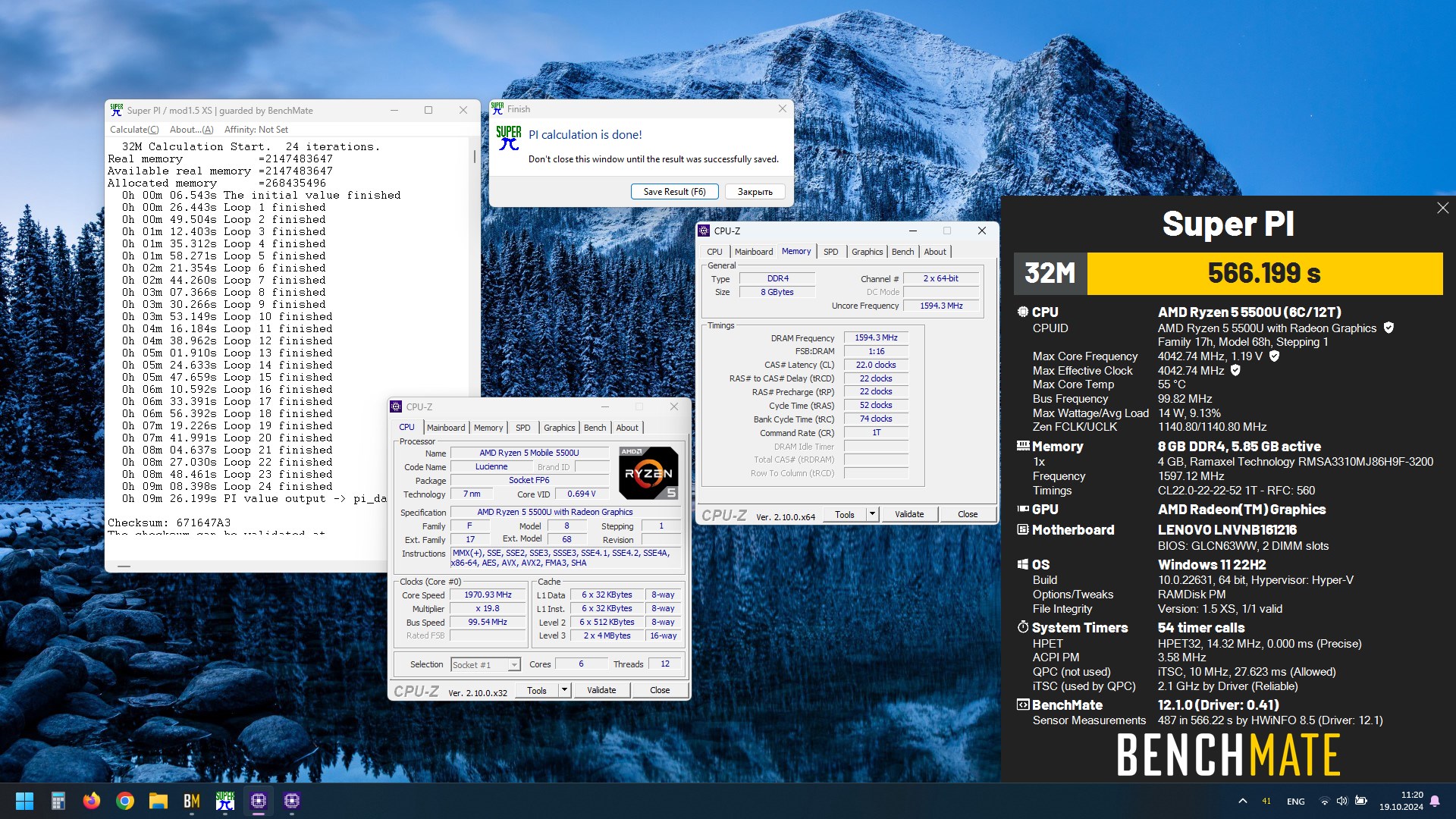Click verified shield next to CPUID name
1456x819 pixels.
(1389, 328)
